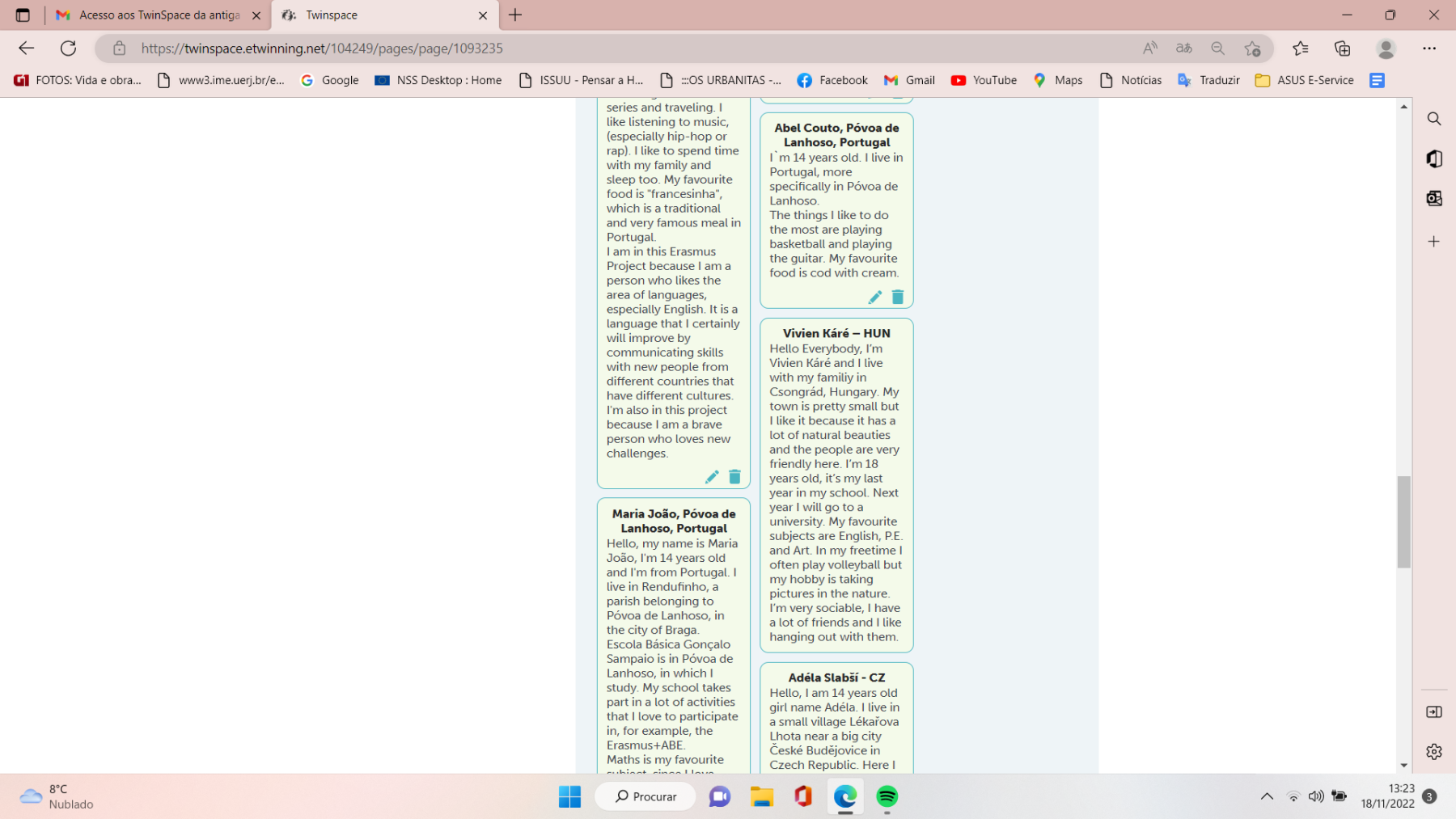Refresh the Twinspace page
1456x819 pixels.
(69, 49)
